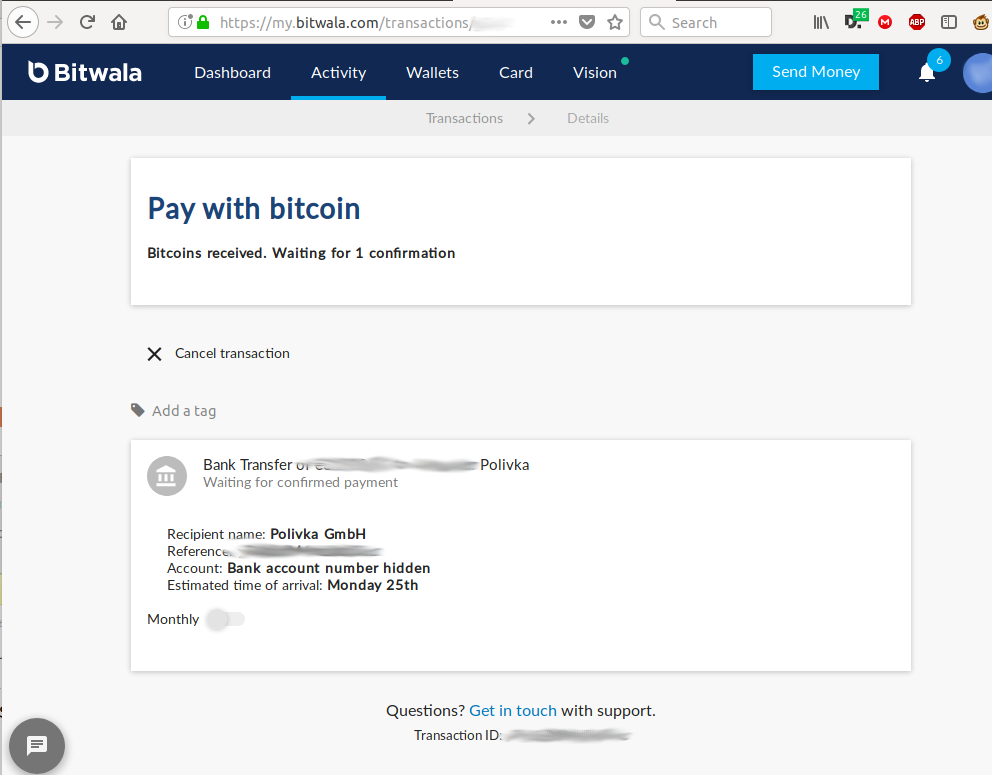Screen dimensions: 992x775
Task: Click the browser forward arrow
Action: [x=56, y=23]
